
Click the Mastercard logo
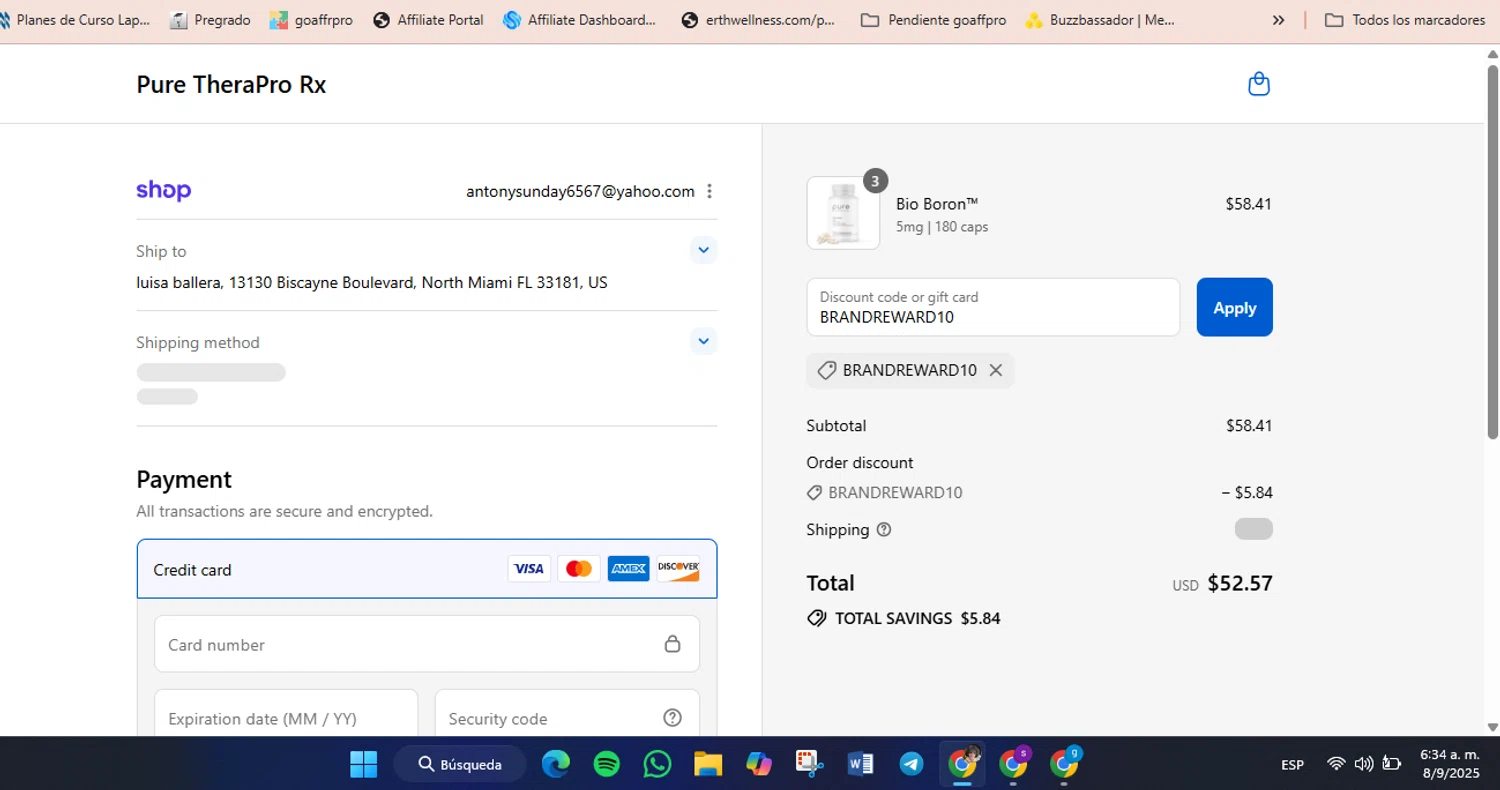(x=578, y=569)
